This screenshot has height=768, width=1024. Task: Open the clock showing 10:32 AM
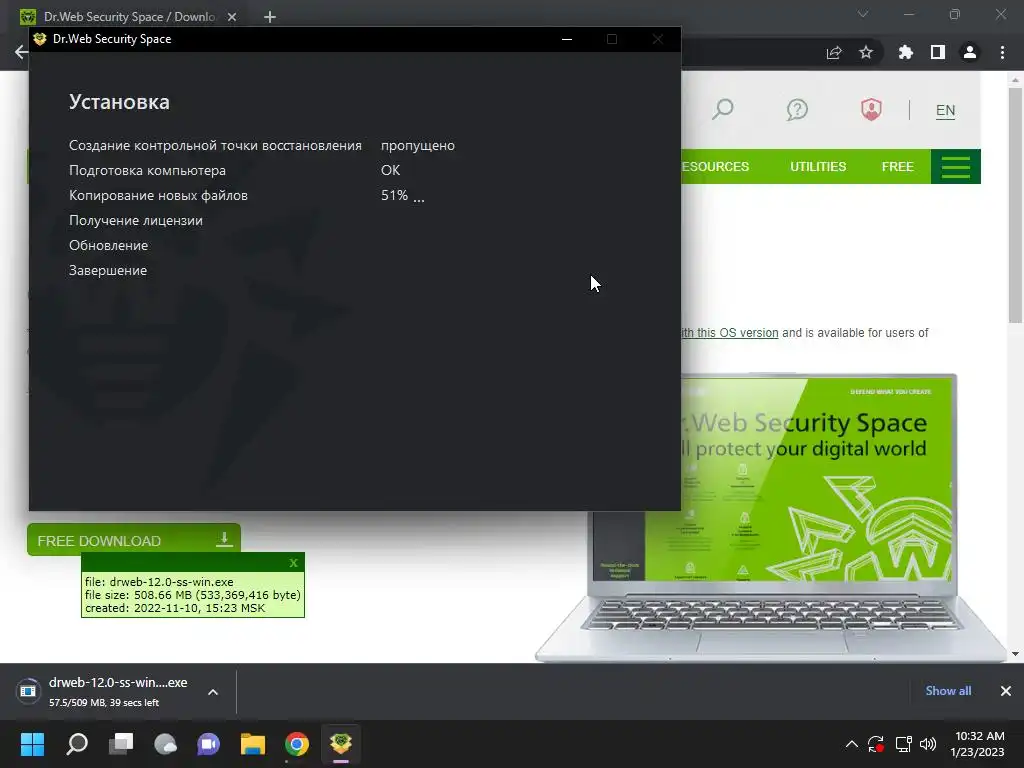tap(977, 744)
